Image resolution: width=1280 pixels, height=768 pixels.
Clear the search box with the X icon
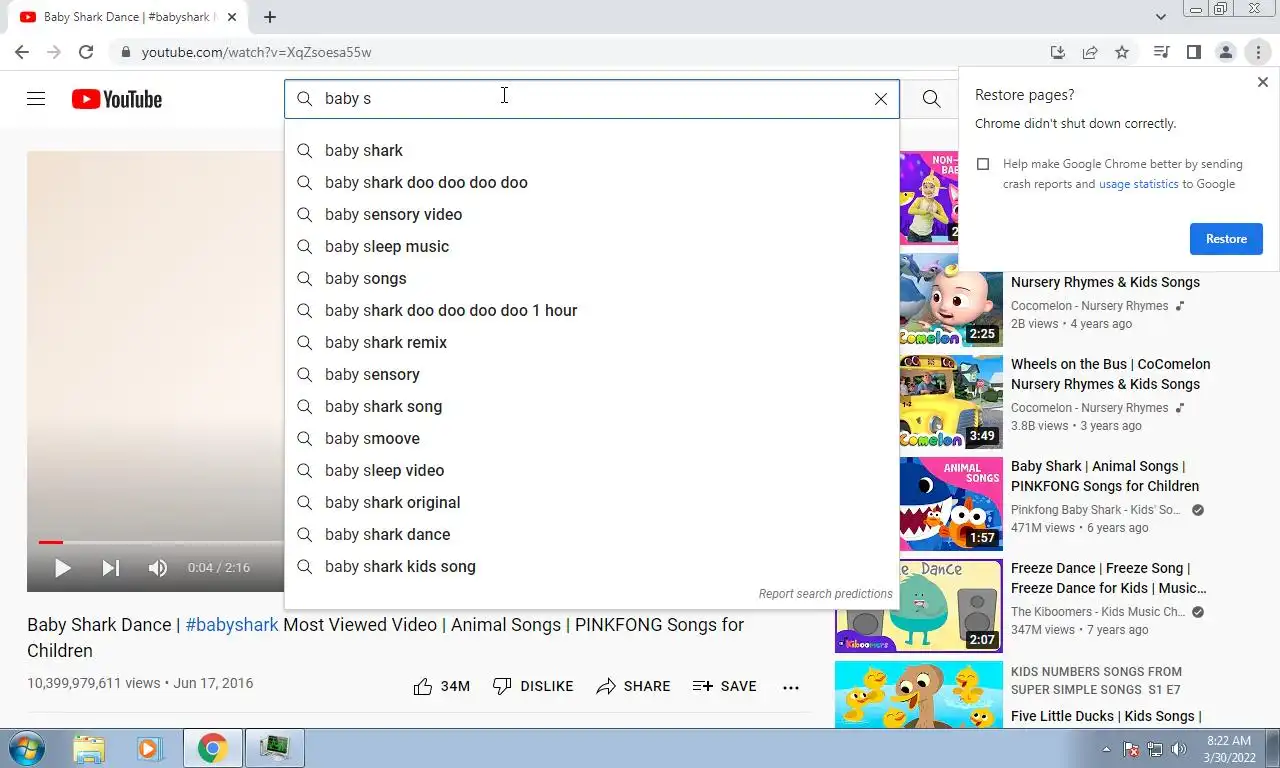coord(881,99)
